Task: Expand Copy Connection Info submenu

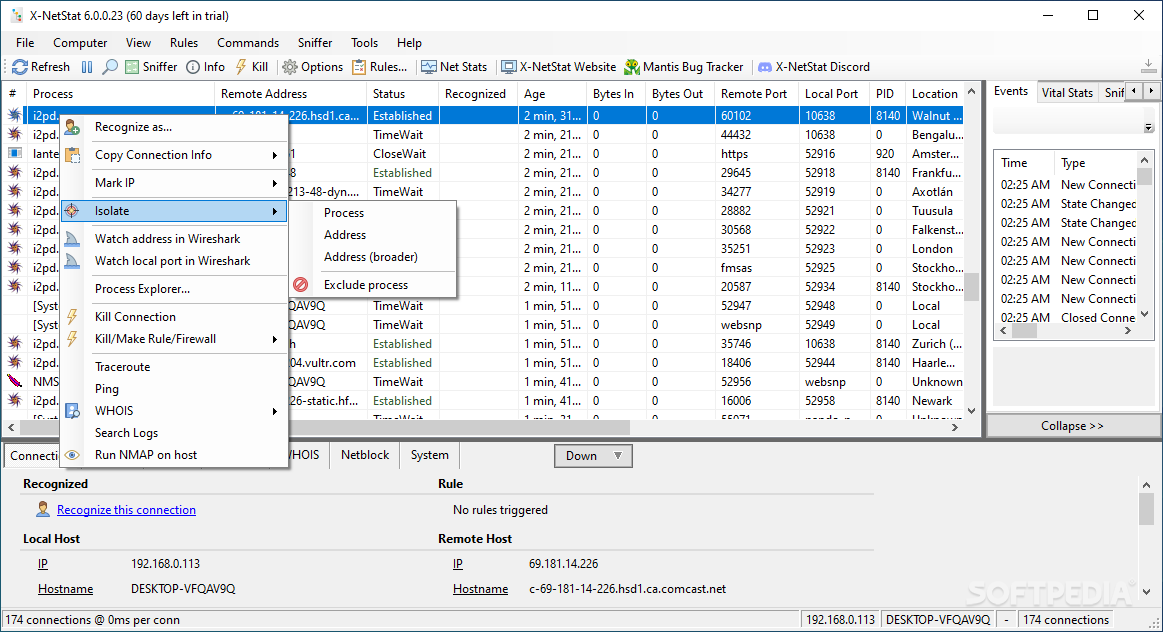Action: coord(274,156)
